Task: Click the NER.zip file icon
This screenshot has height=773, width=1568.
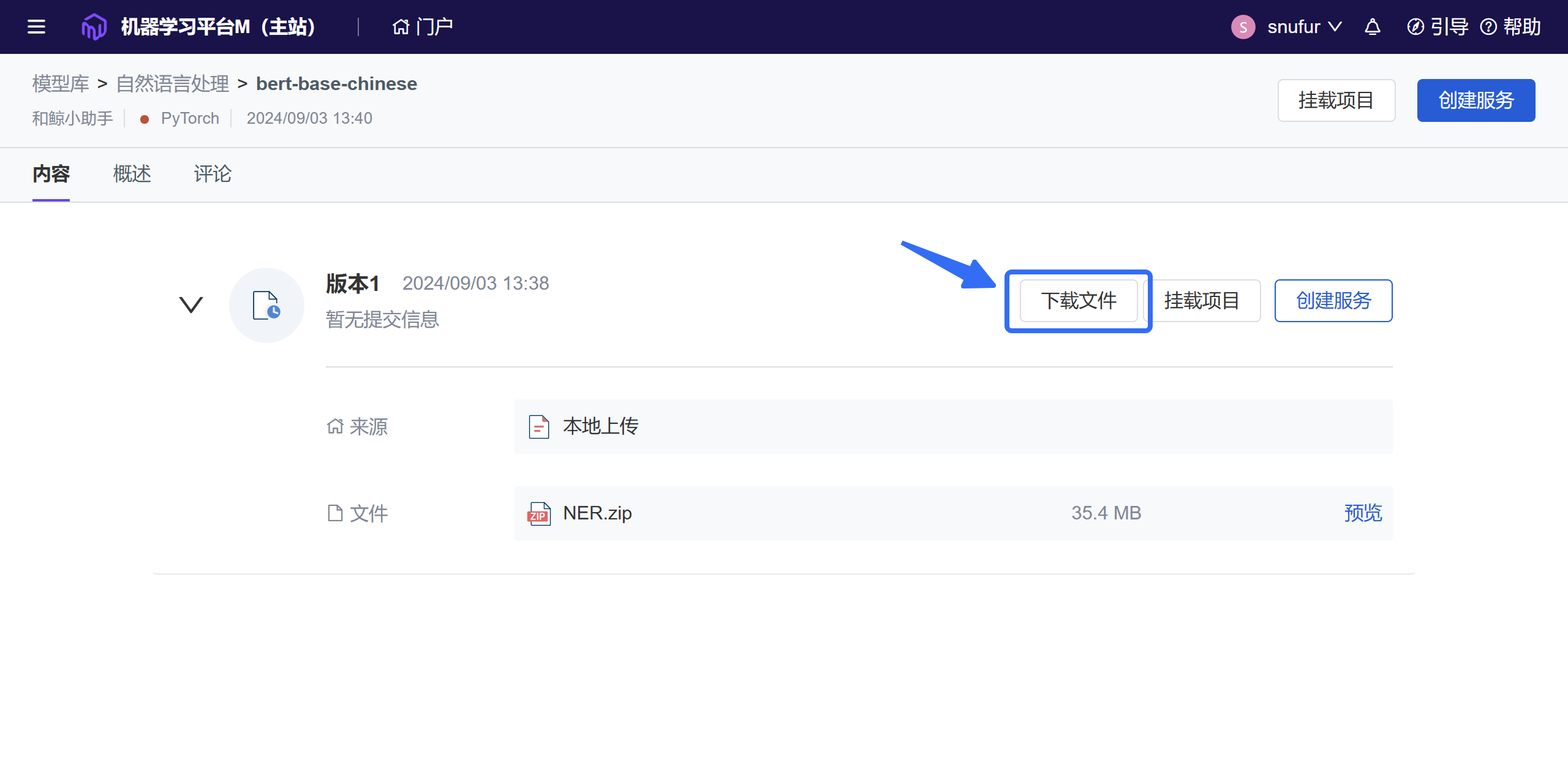Action: point(538,513)
